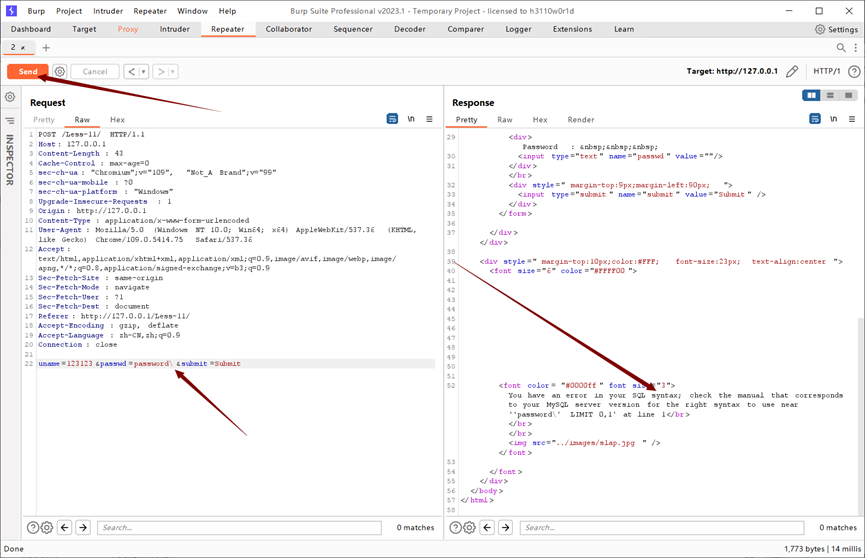
Task: Open the Repeater menu
Action: (149, 11)
